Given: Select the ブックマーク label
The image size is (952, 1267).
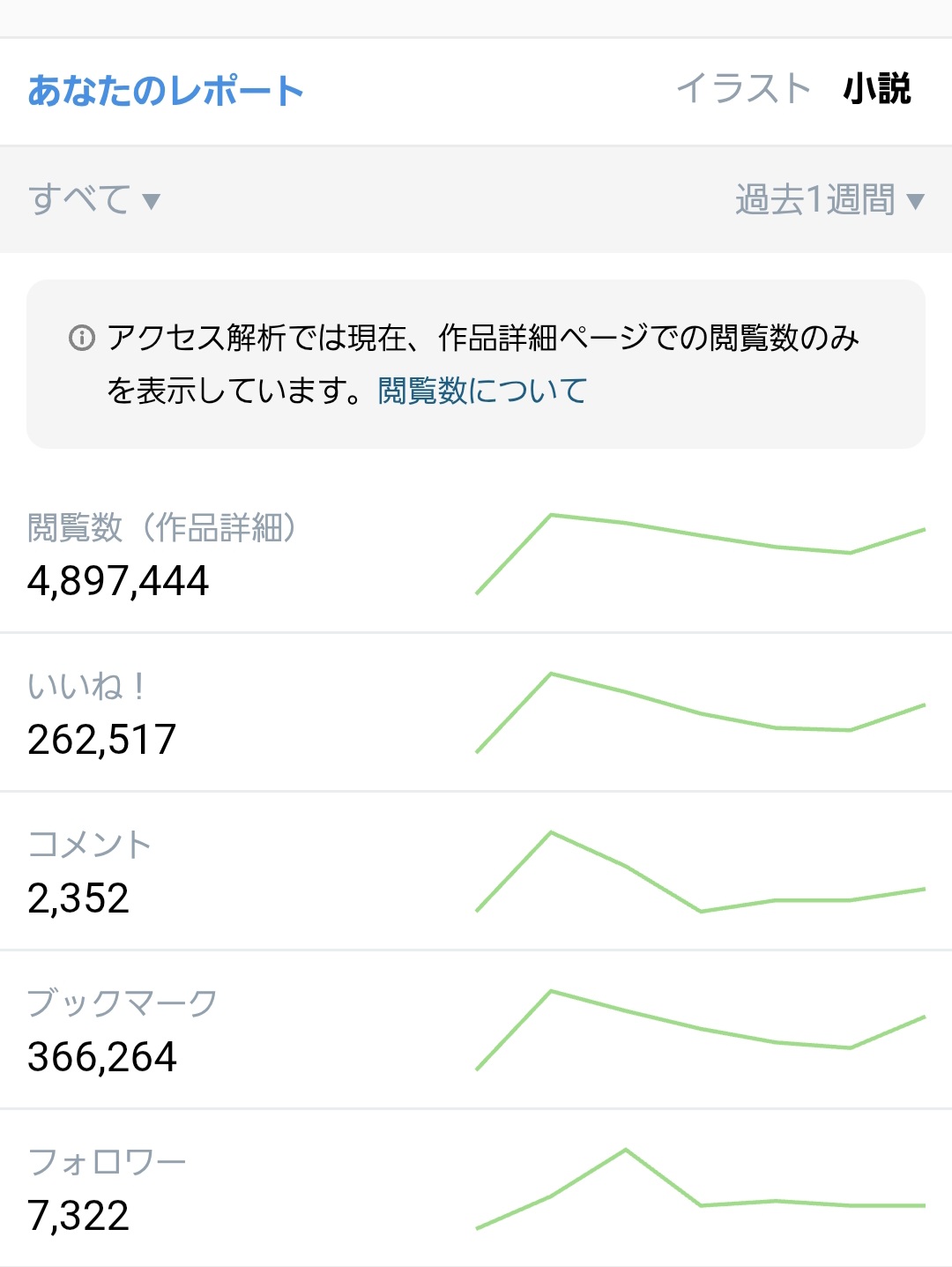Looking at the screenshot, I should pyautogui.click(x=123, y=1002).
